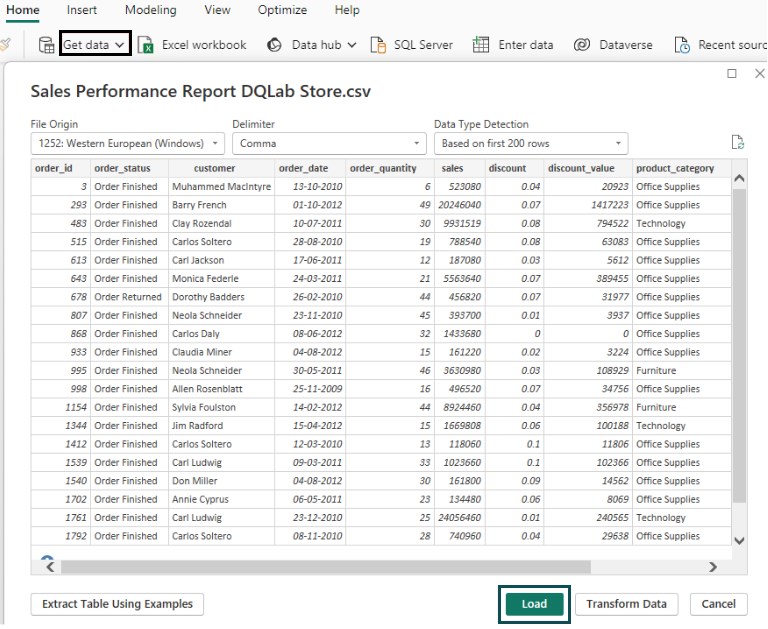Click the Don Miller customer cell
Viewport: 768px width, 629px height.
pos(221,481)
